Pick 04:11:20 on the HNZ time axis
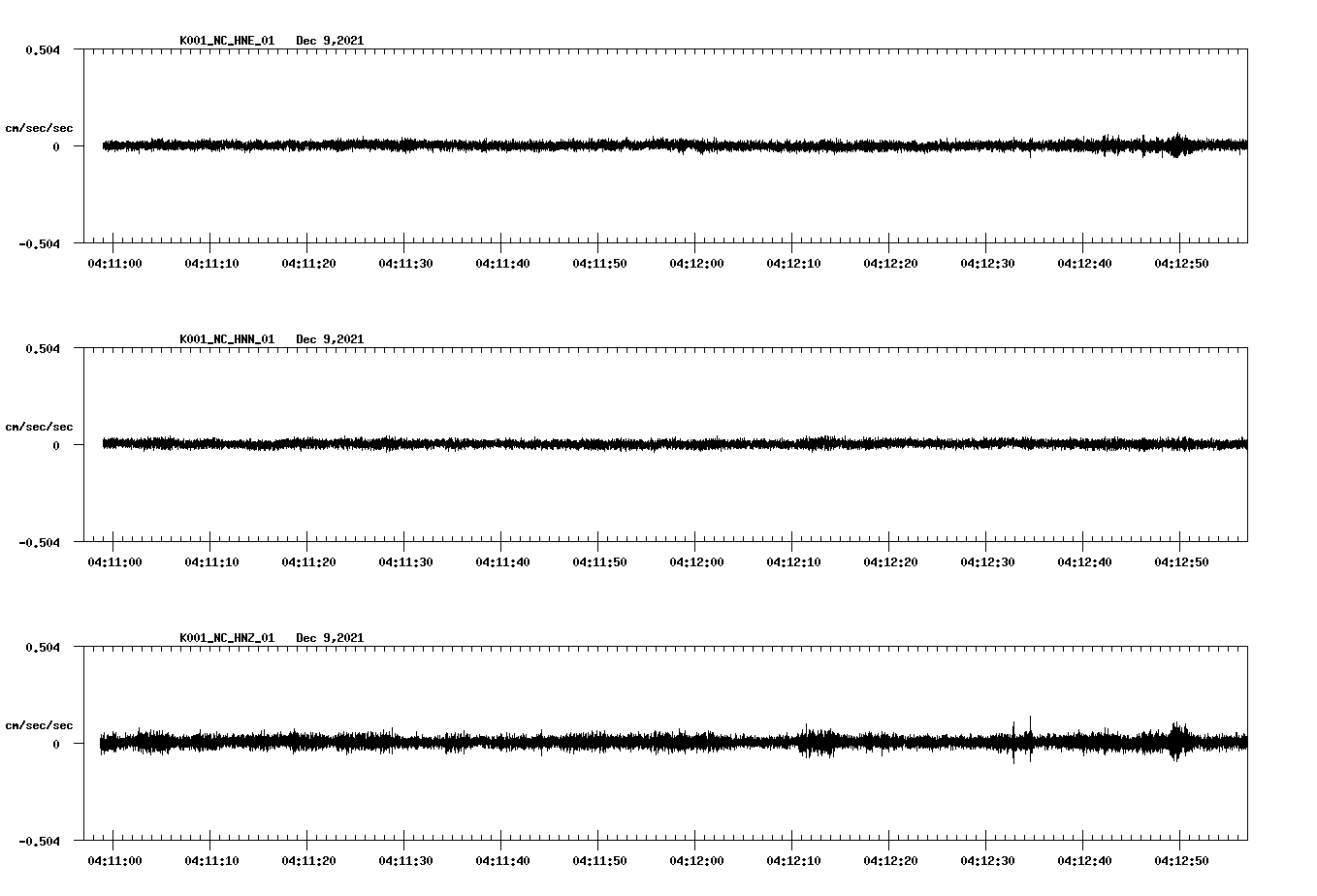 click(x=308, y=861)
